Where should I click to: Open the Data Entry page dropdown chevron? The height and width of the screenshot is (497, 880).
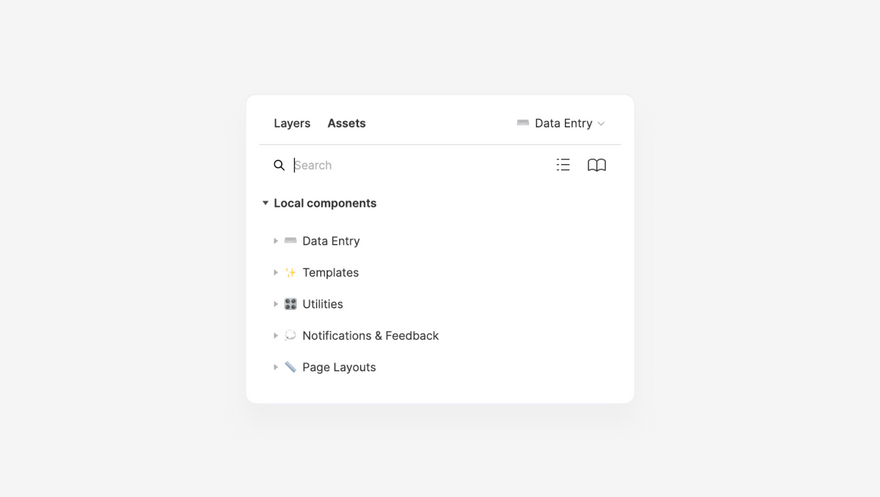[x=601, y=124]
